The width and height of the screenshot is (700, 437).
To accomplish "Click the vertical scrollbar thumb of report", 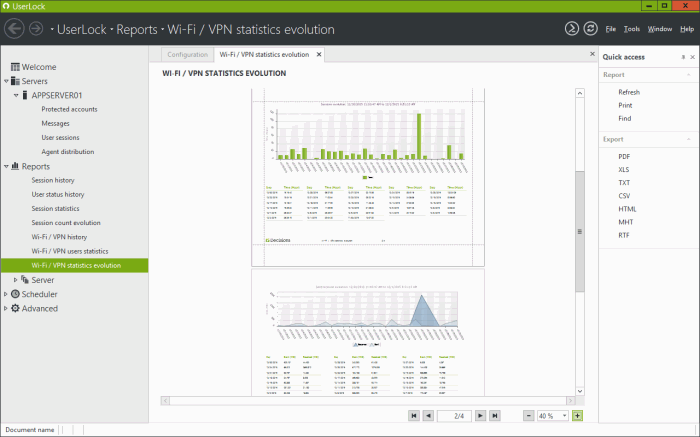I will (579, 231).
